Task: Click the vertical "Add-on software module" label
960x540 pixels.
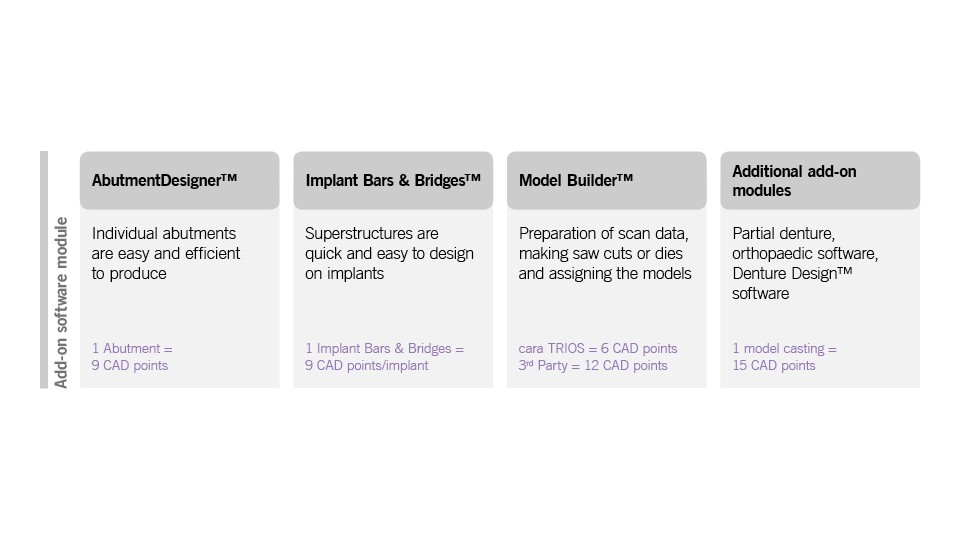Action: coord(62,302)
